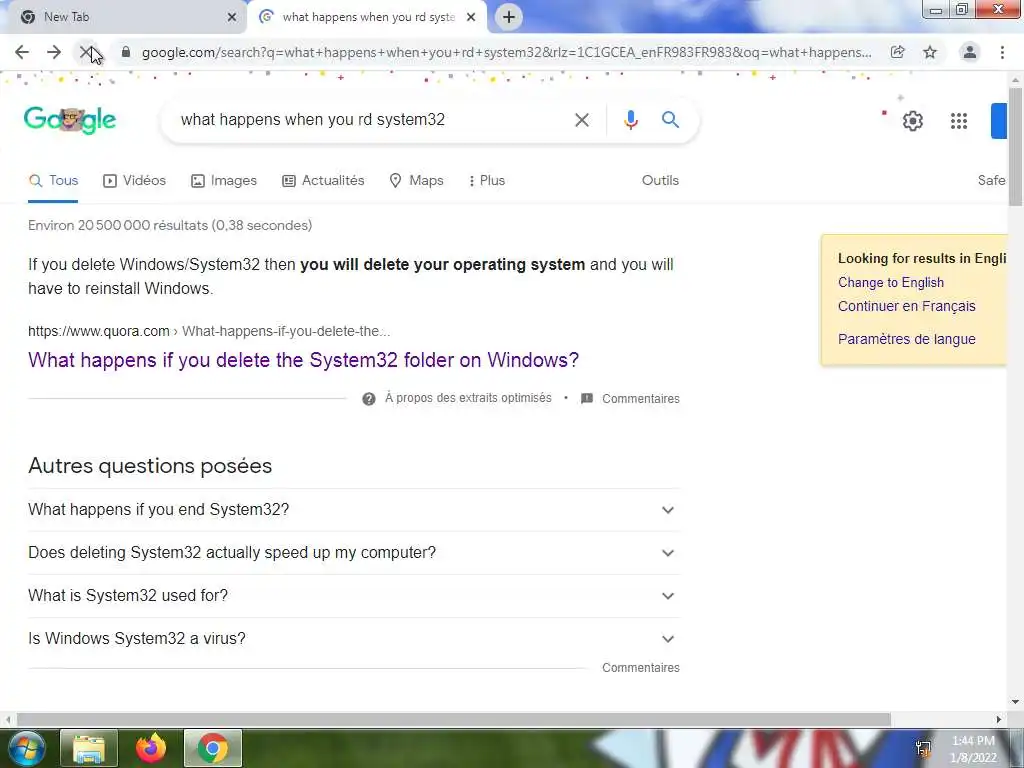
Task: Launch Firefox from taskbar
Action: click(151, 748)
